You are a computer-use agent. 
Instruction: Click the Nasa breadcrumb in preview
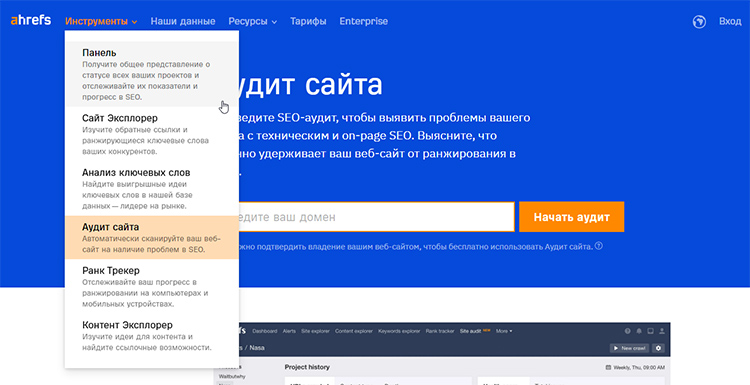257,348
